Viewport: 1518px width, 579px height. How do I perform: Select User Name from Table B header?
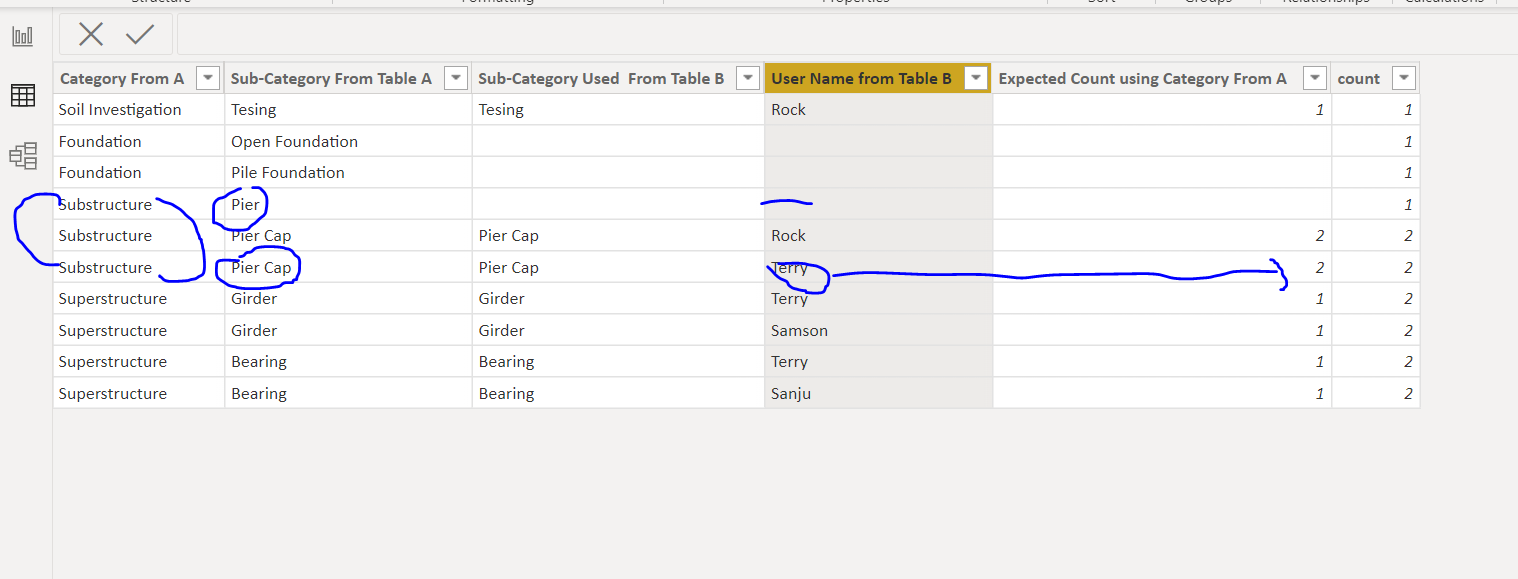click(878, 78)
